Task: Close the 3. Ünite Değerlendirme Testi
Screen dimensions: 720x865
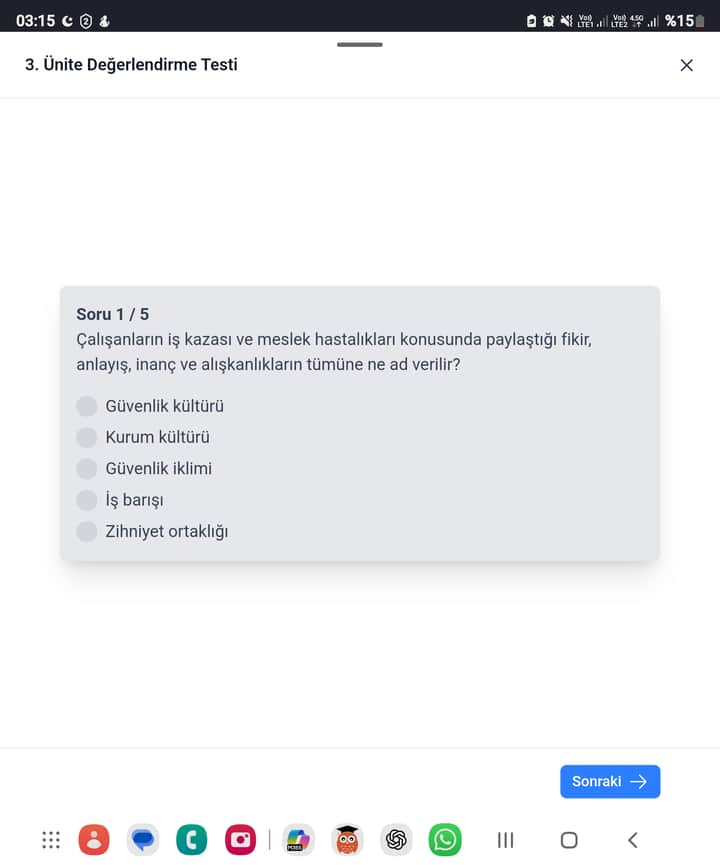Action: click(686, 65)
